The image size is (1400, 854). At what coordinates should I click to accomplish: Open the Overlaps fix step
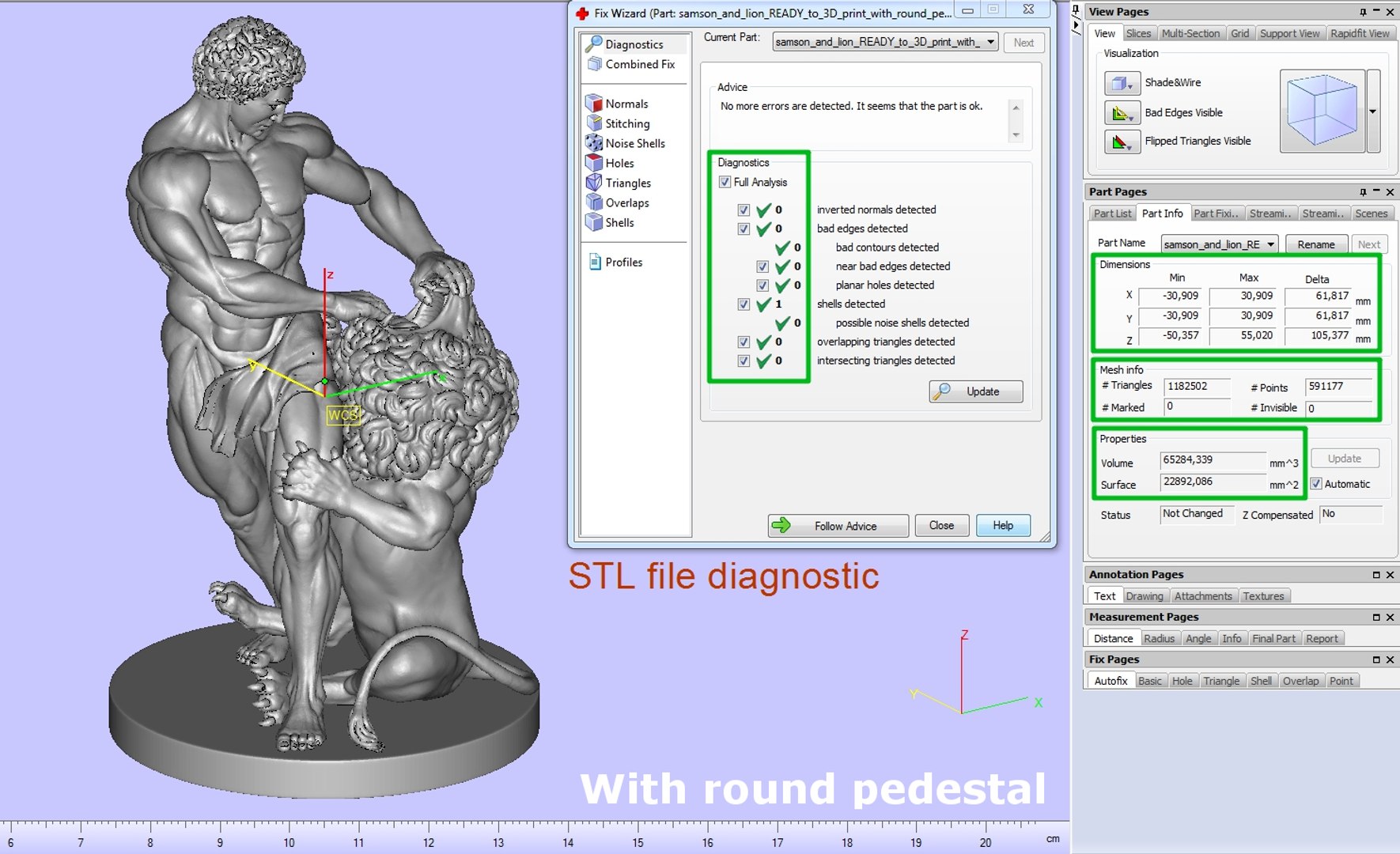626,202
